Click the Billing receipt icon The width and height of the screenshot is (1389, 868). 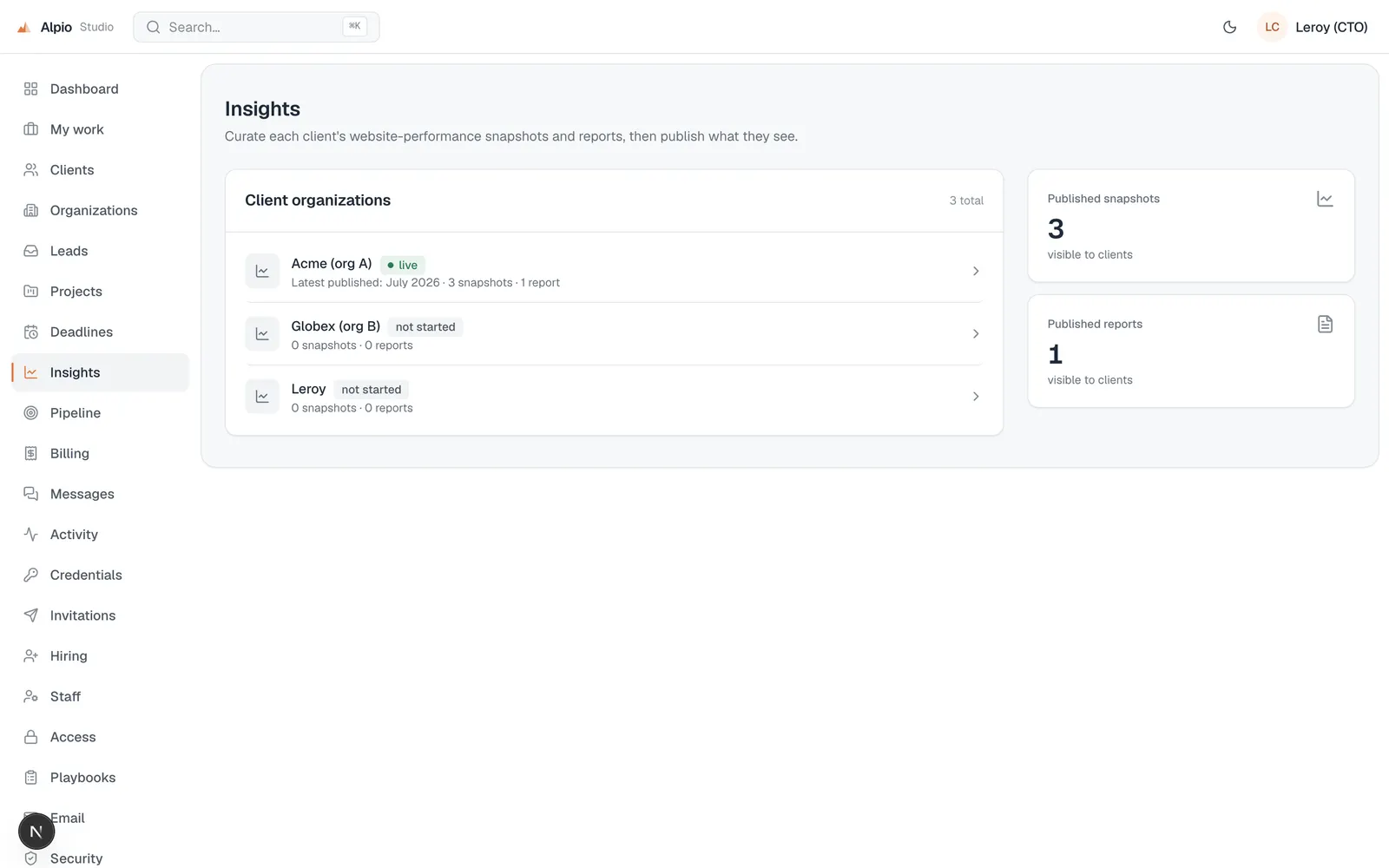(x=31, y=453)
